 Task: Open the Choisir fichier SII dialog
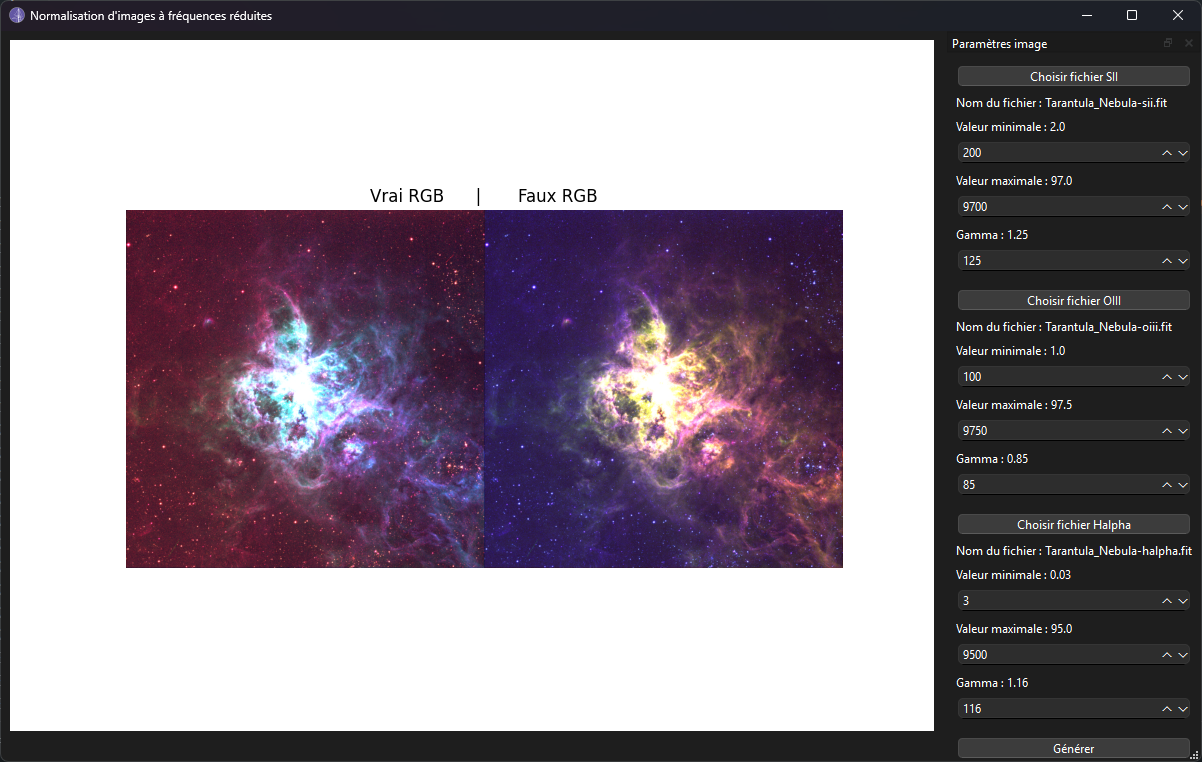click(1073, 76)
